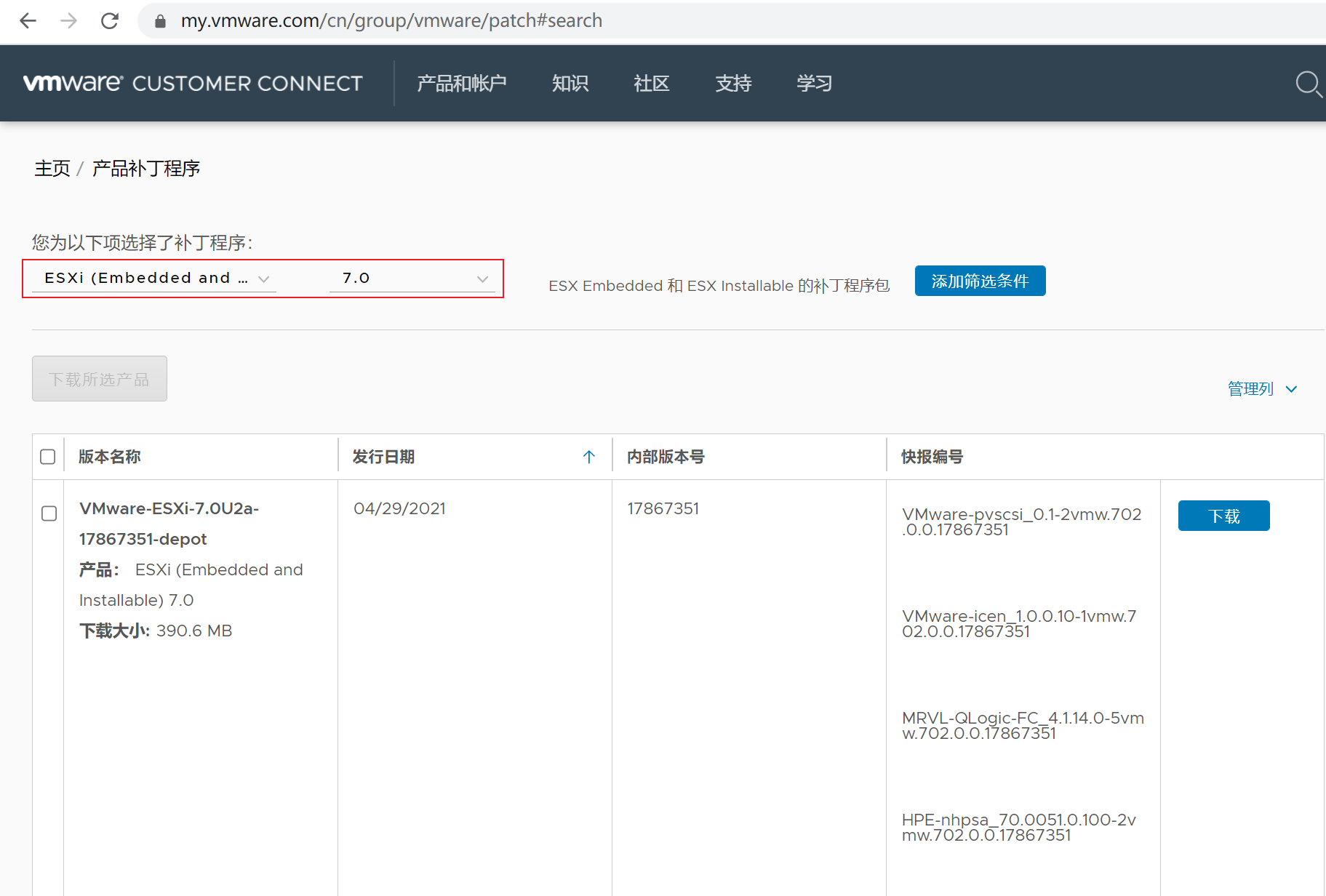Click the release date 04/29/2021

(x=399, y=508)
